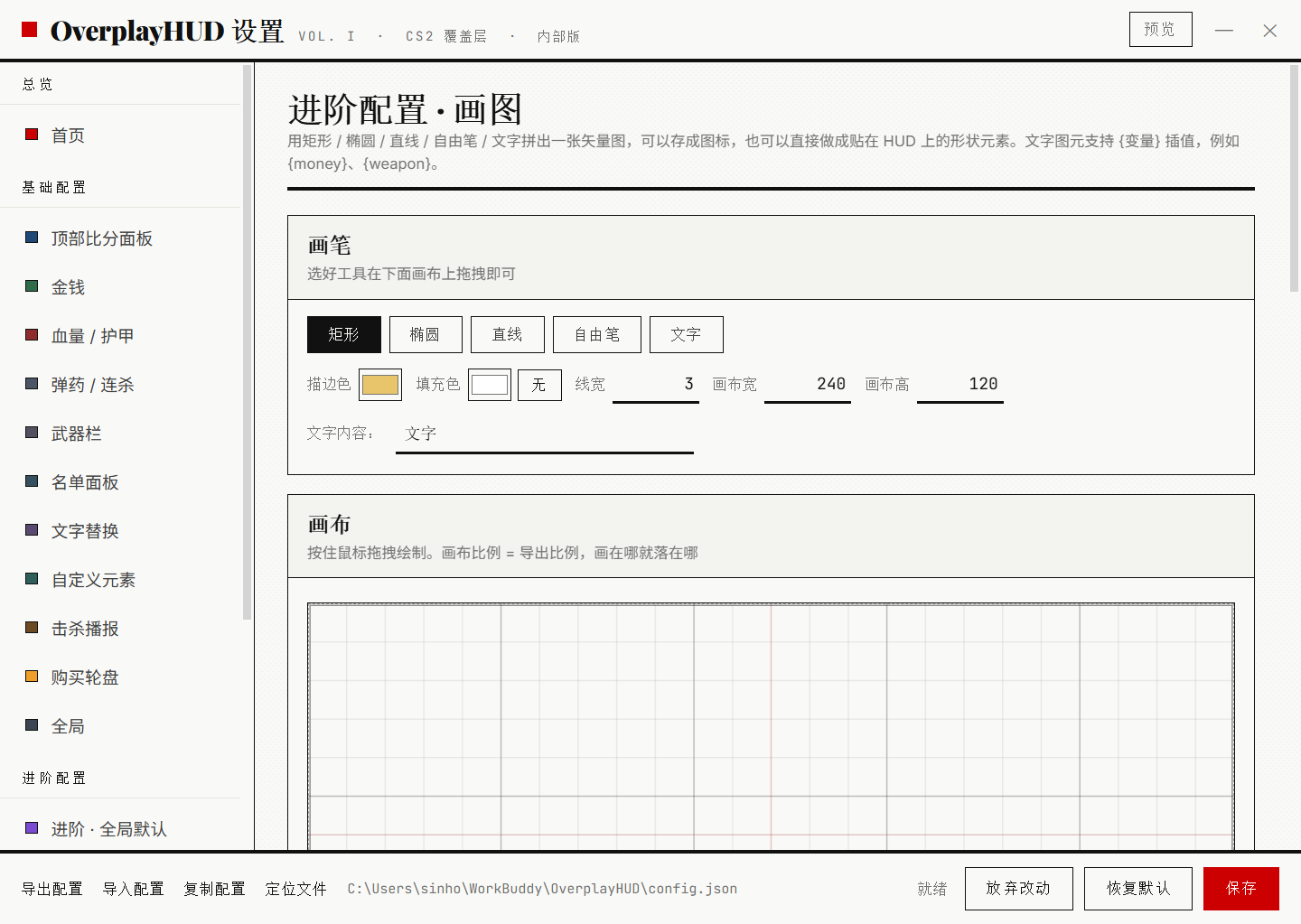Viewport: 1301px width, 924px height.
Task: Click the 放弃改动 button
Action: coord(1019,889)
